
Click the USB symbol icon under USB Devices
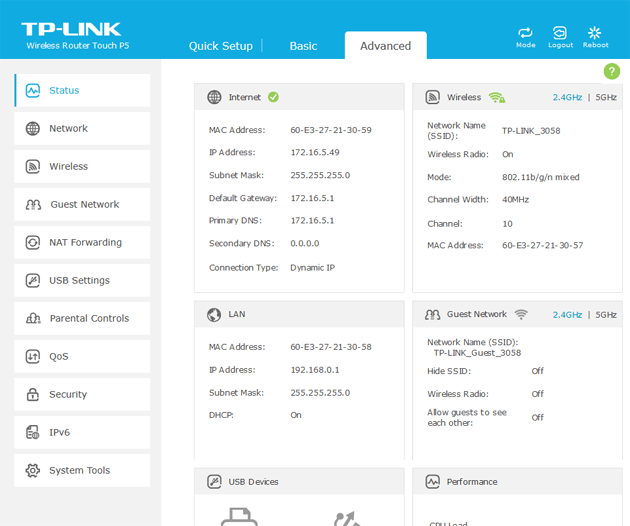pyautogui.click(x=348, y=518)
